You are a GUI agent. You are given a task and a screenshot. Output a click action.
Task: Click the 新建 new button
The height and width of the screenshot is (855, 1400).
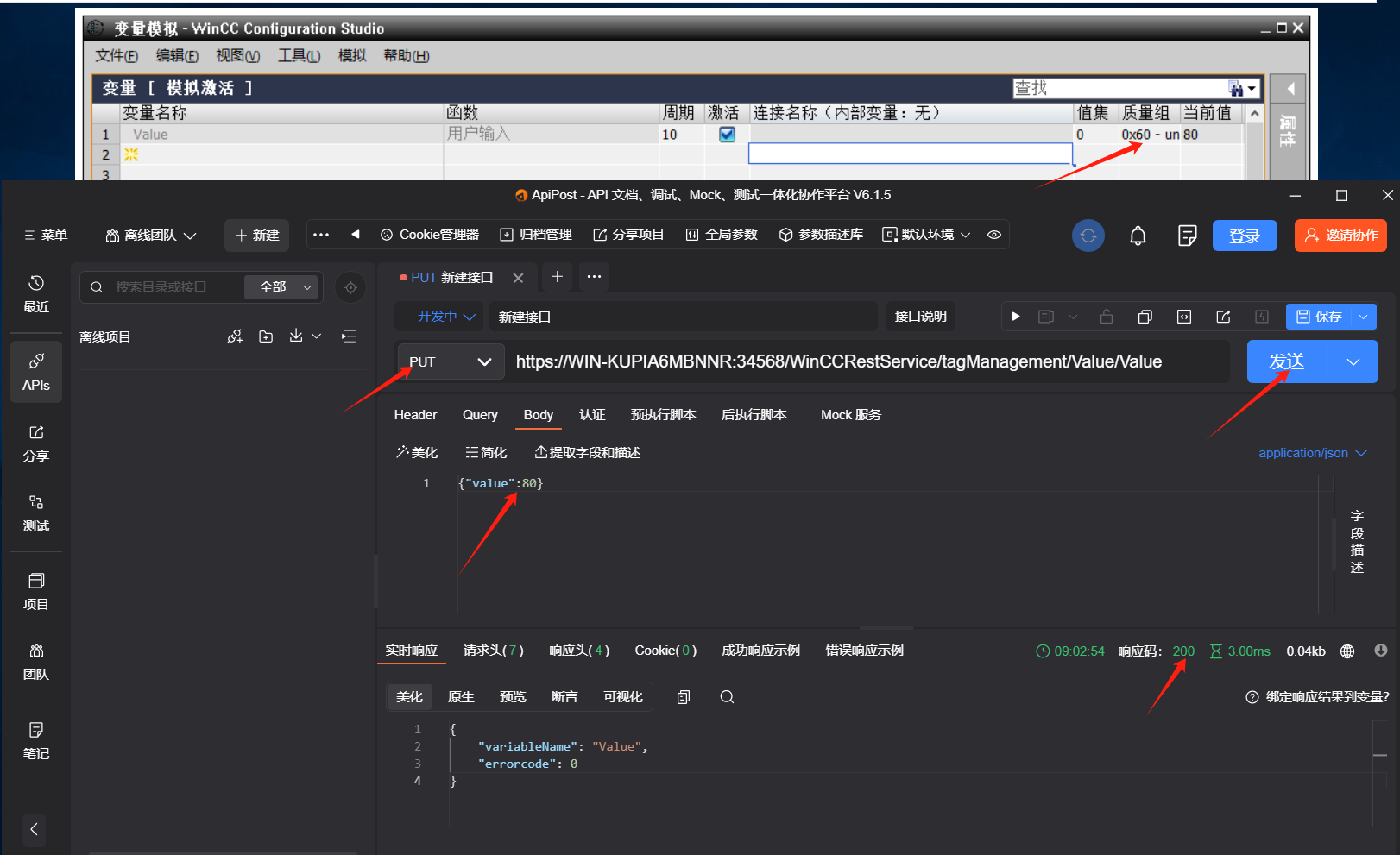tap(257, 235)
